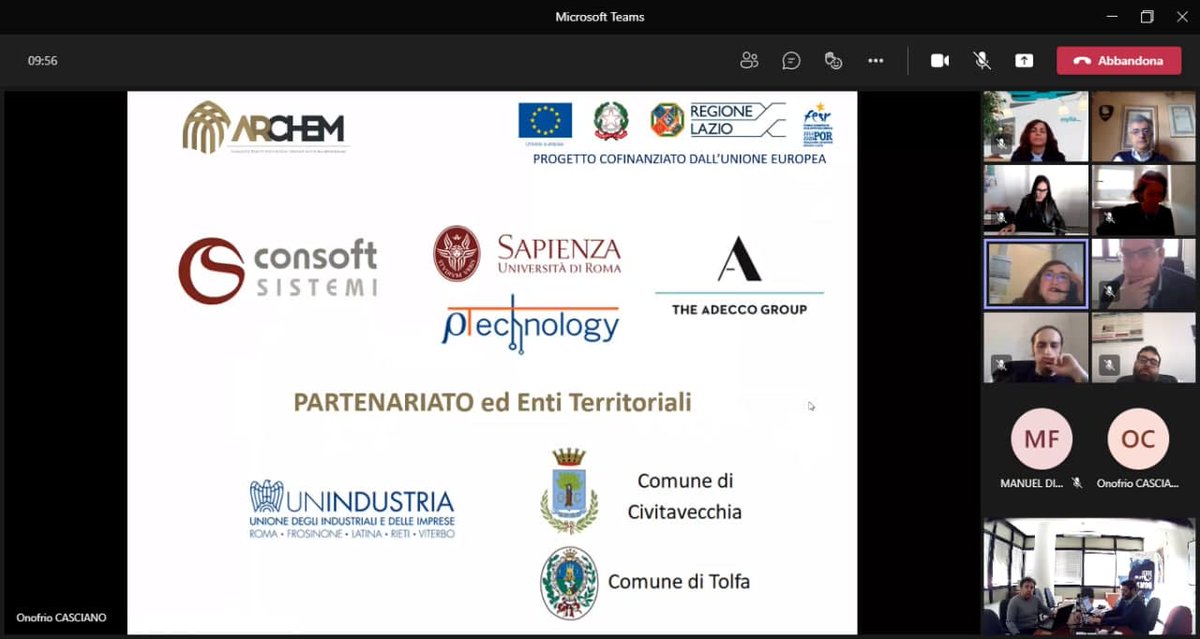This screenshot has height=639, width=1200.
Task: Click the European Union flag icon
Action: click(545, 121)
